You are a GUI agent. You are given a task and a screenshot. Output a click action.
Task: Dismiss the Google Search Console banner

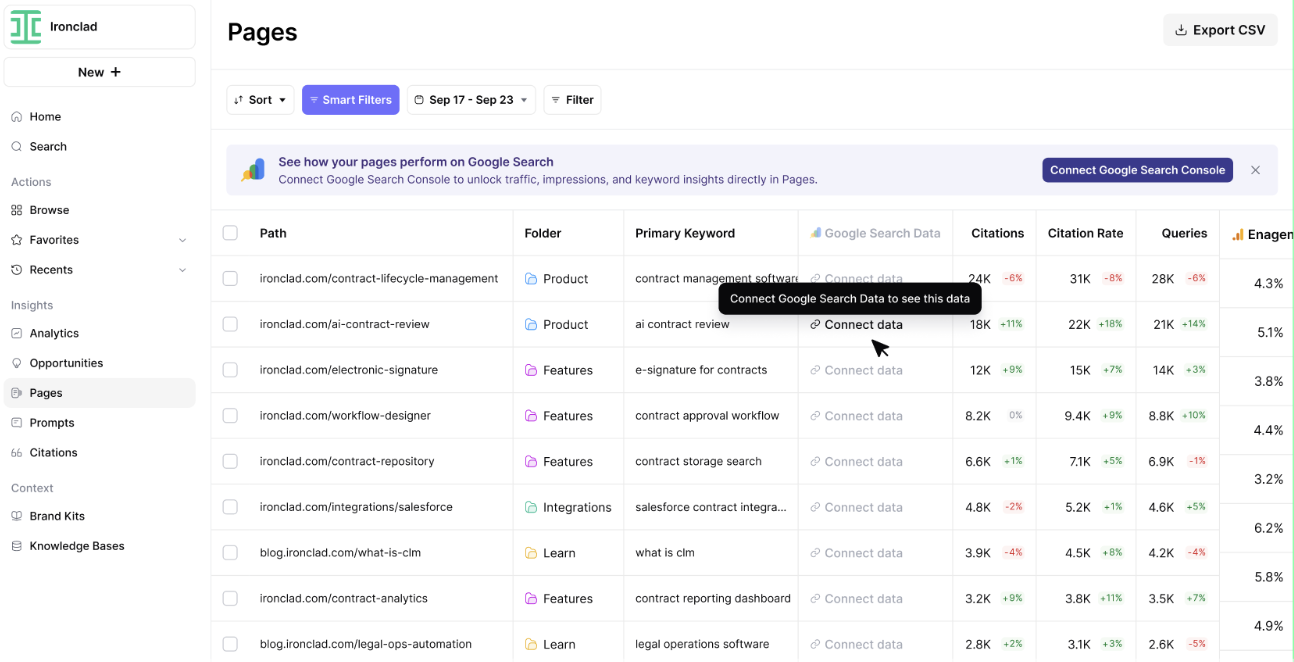pos(1255,170)
